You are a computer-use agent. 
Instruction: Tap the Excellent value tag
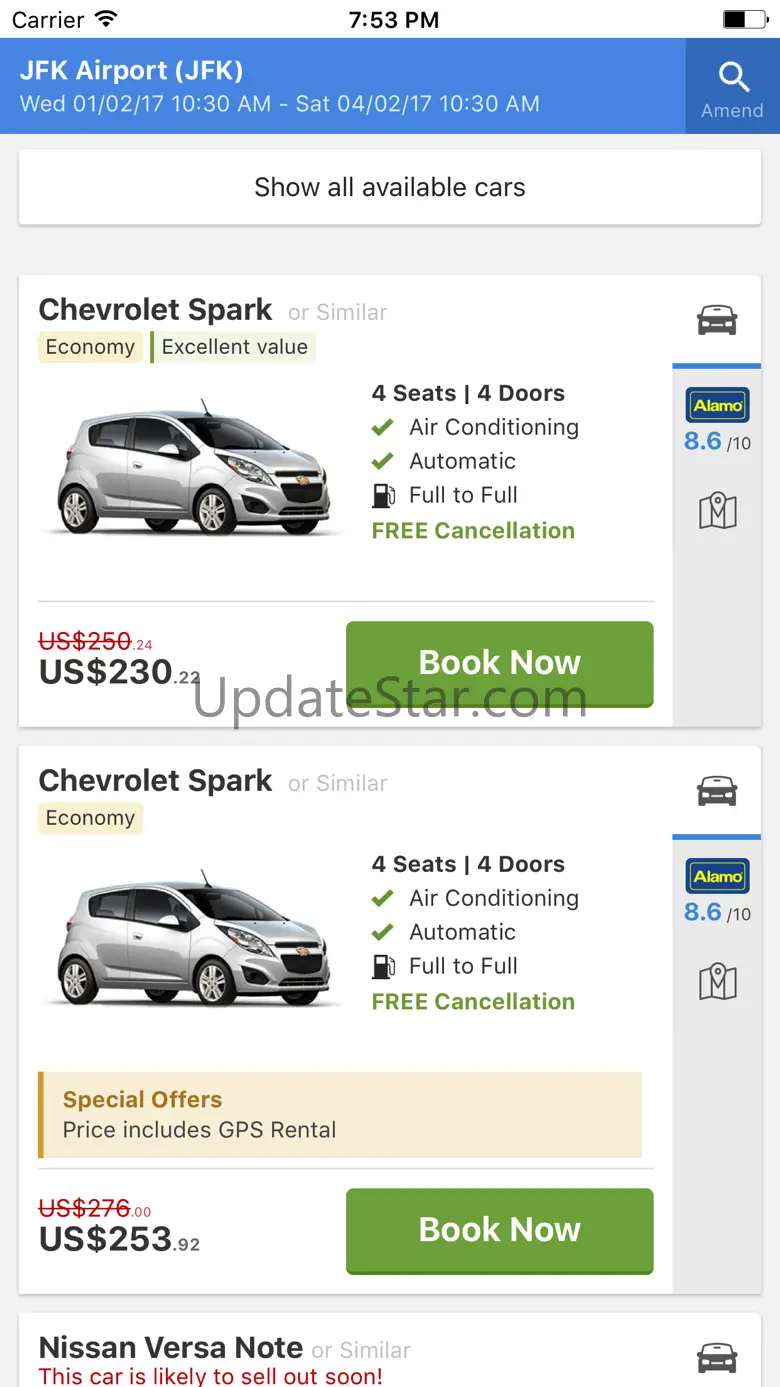234,347
